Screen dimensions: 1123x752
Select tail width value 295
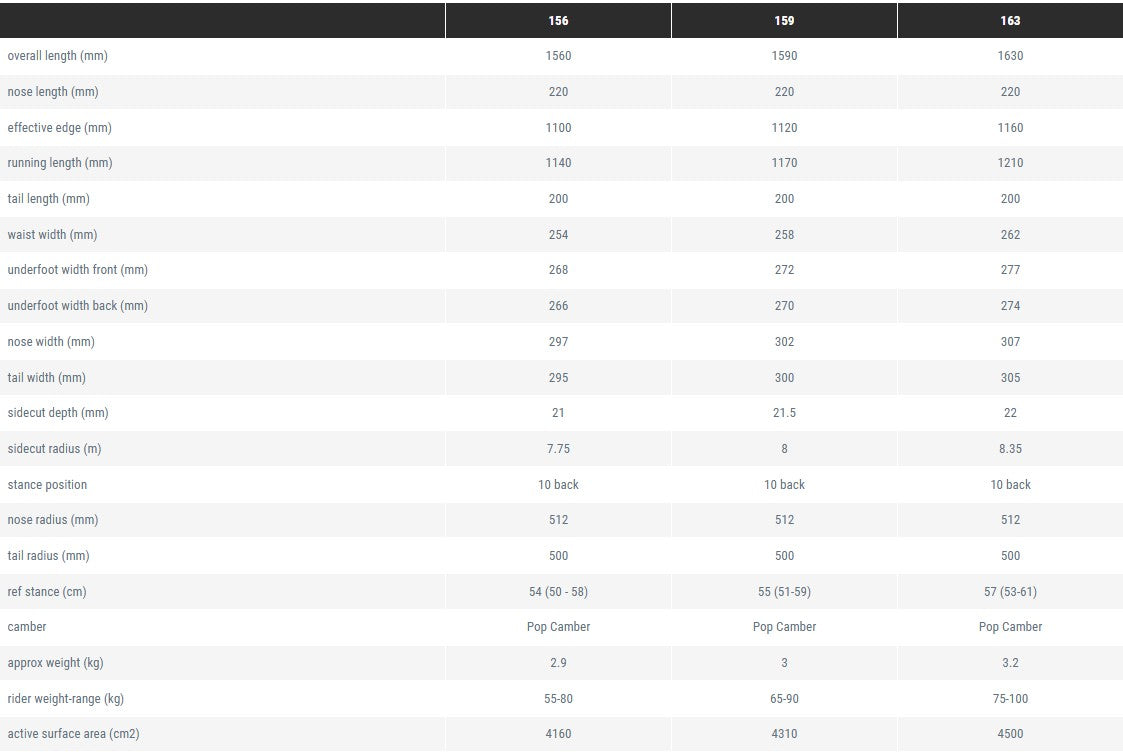pyautogui.click(x=558, y=378)
